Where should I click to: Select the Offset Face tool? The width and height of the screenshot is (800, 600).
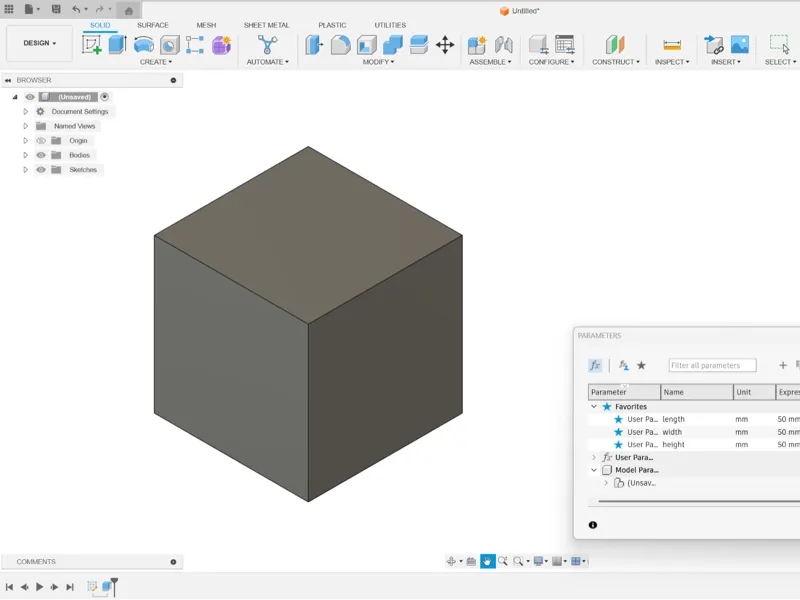click(419, 45)
